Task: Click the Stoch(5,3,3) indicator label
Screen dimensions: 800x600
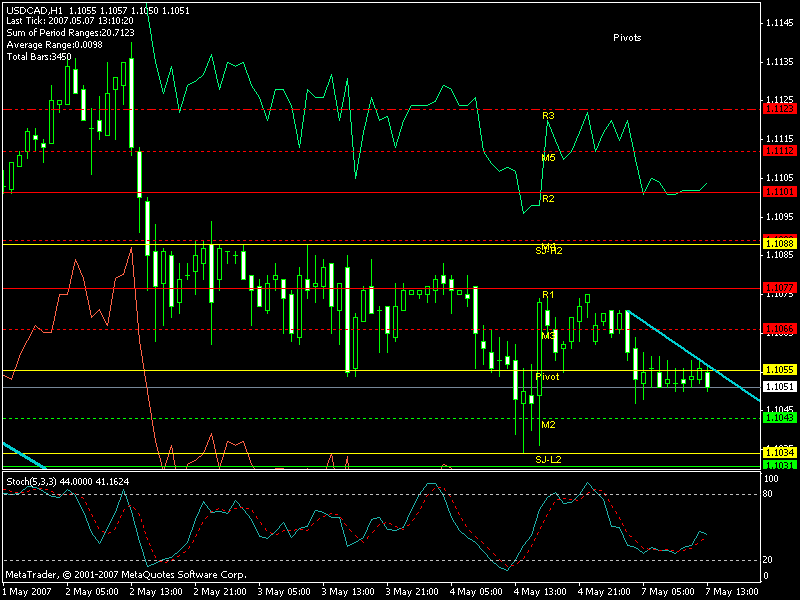Action: tap(31, 481)
